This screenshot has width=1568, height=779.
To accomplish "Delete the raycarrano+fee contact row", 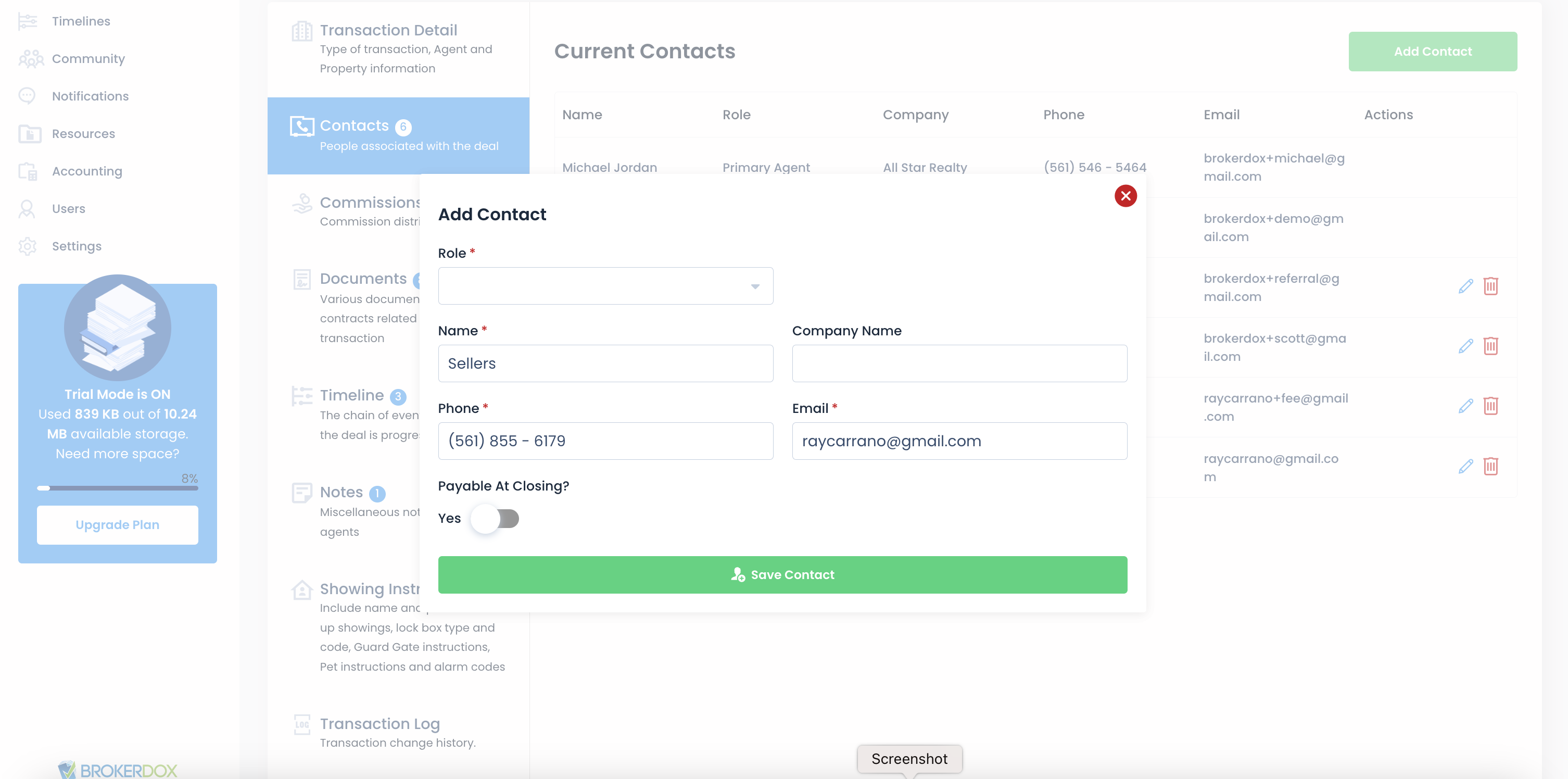I will click(x=1490, y=406).
